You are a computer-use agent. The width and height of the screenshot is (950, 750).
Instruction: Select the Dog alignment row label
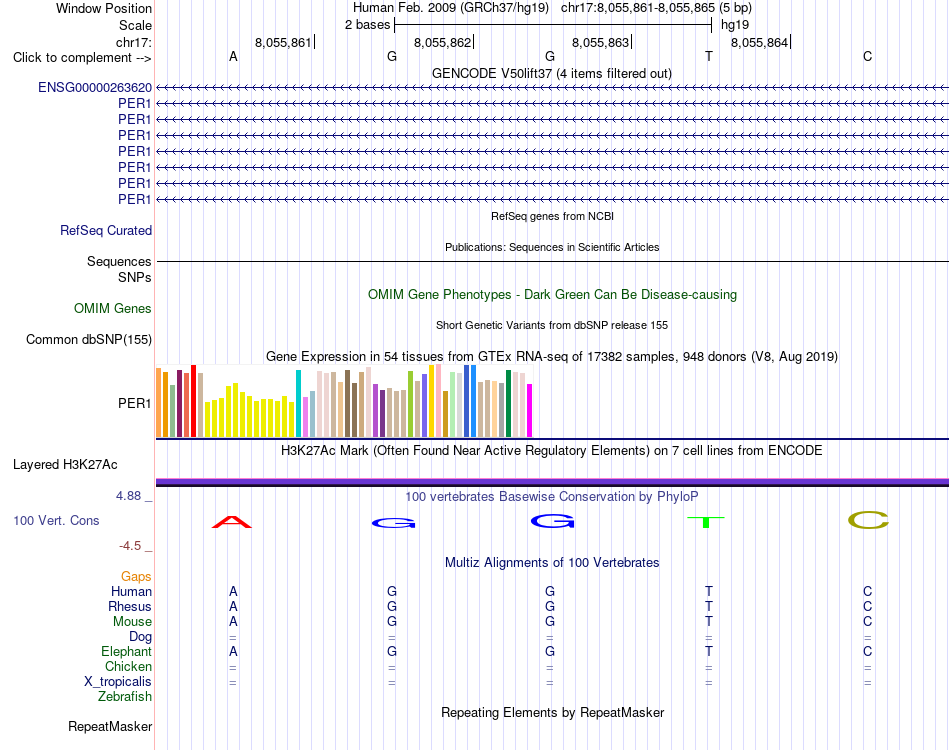[140, 636]
